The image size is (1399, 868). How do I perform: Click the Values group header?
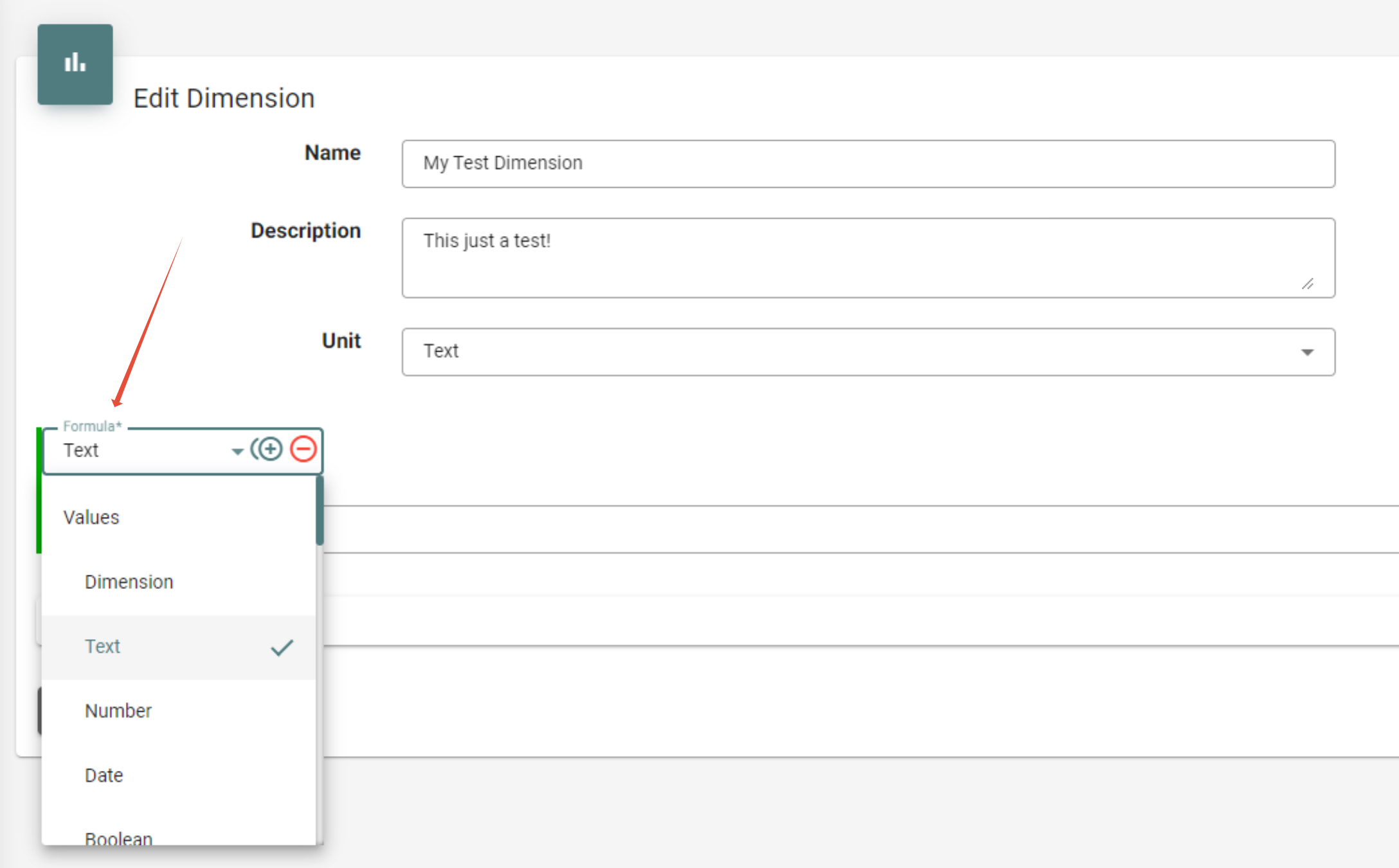(x=91, y=518)
